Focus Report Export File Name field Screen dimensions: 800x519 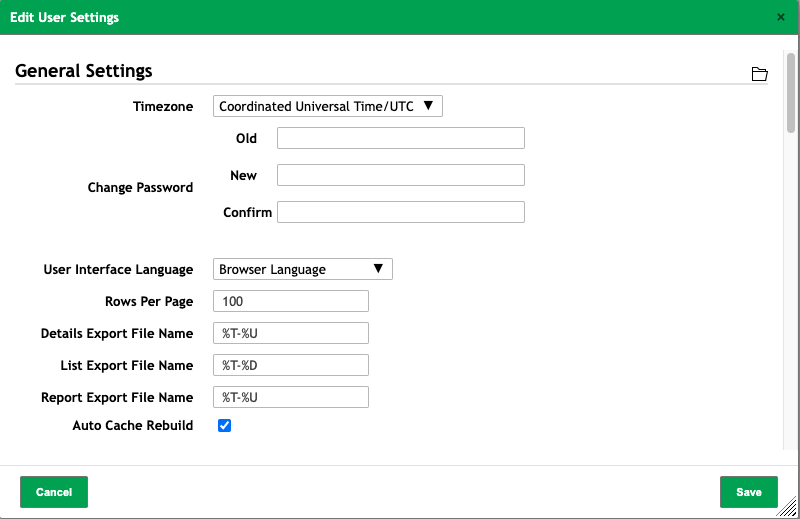(291, 397)
